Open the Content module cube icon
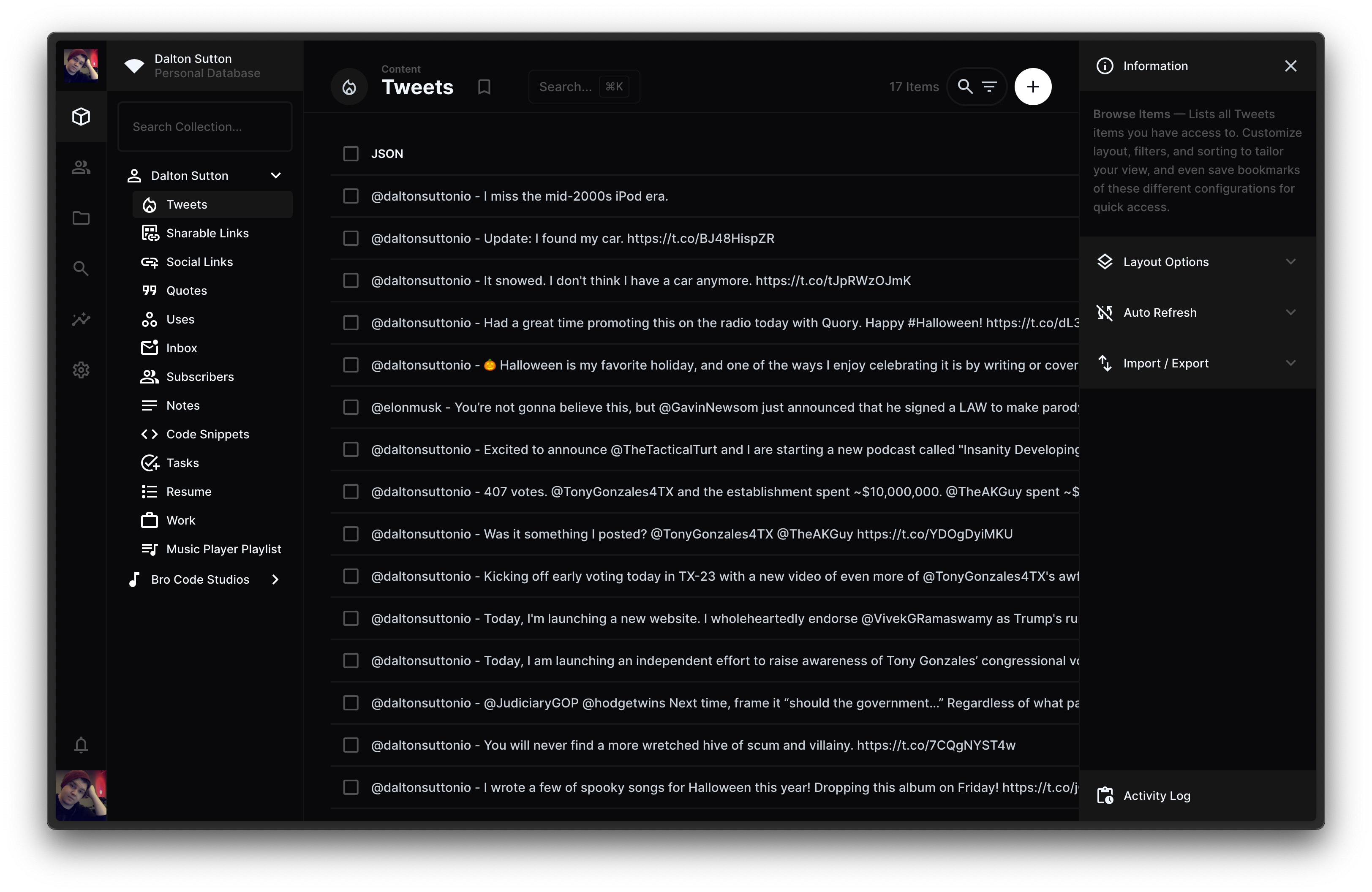Viewport: 1372px width, 892px height. (81, 117)
